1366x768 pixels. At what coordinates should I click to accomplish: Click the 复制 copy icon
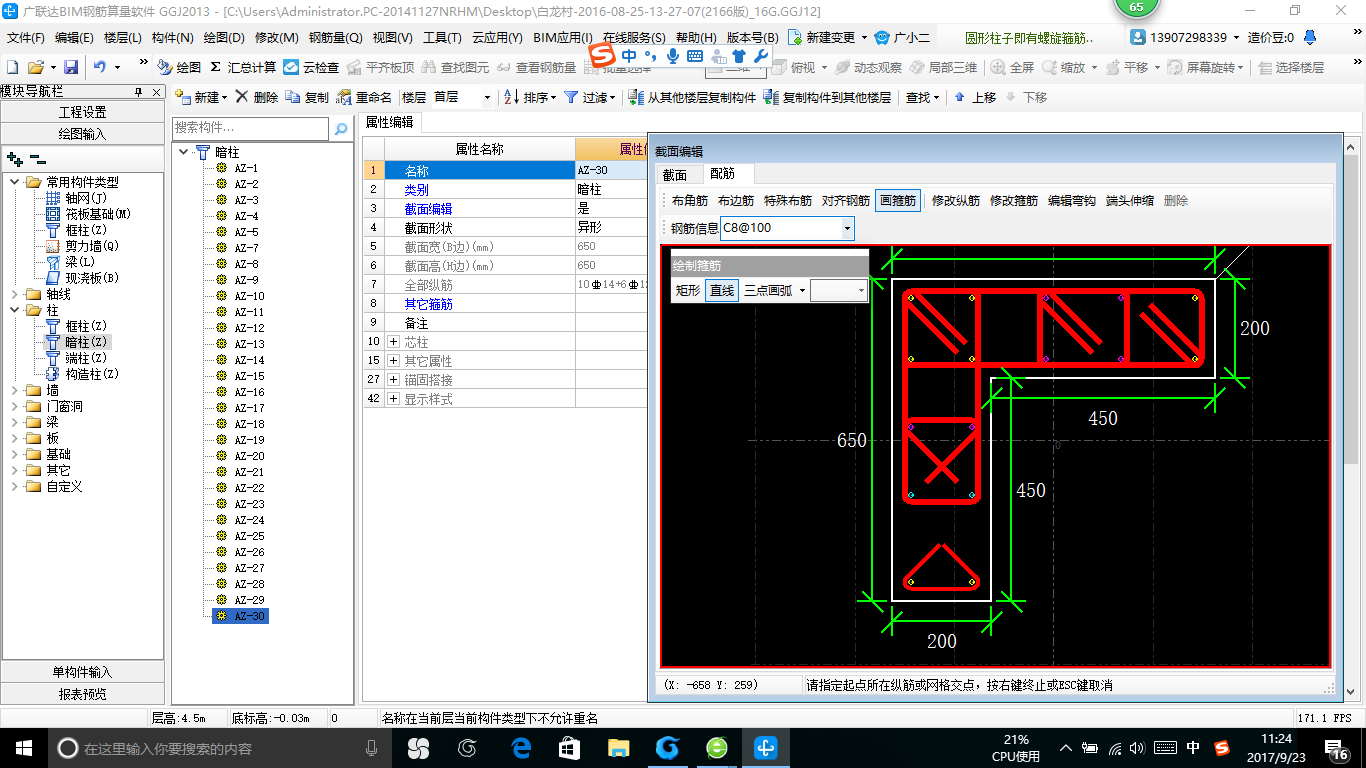click(292, 97)
